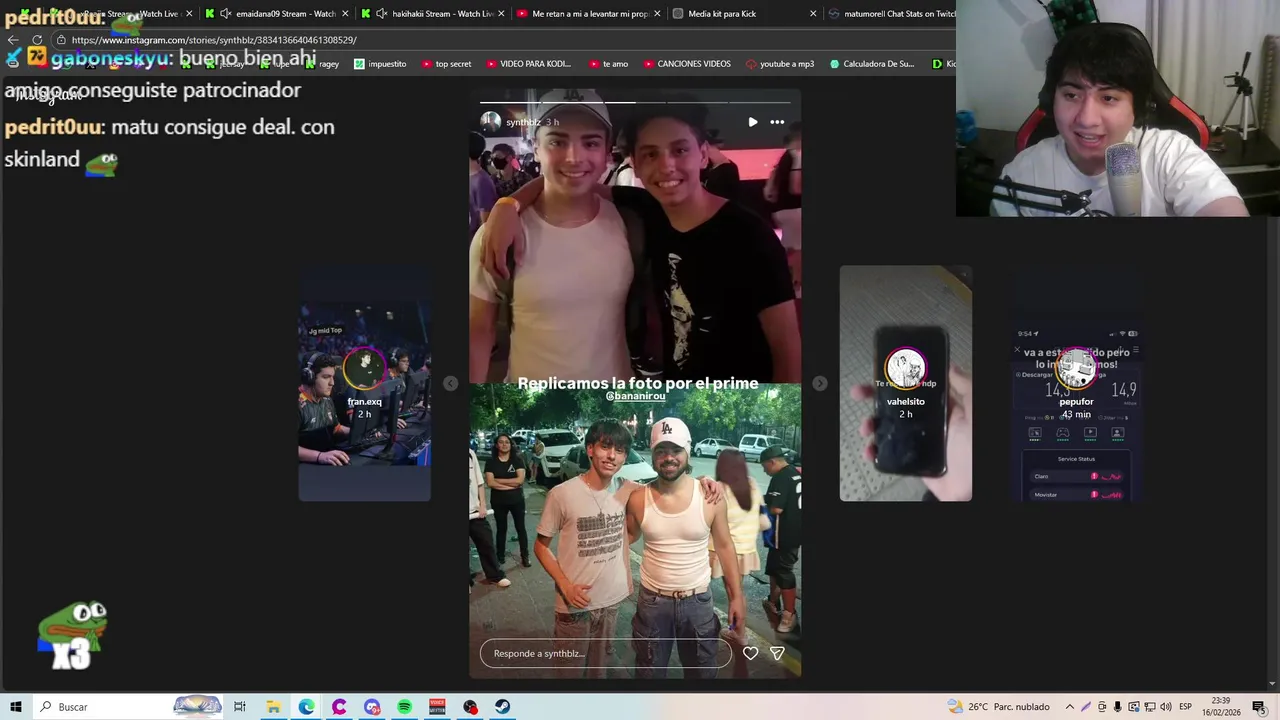Image resolution: width=1280 pixels, height=720 pixels.
Task: Share the story with the paper-plane icon
Action: 777,653
